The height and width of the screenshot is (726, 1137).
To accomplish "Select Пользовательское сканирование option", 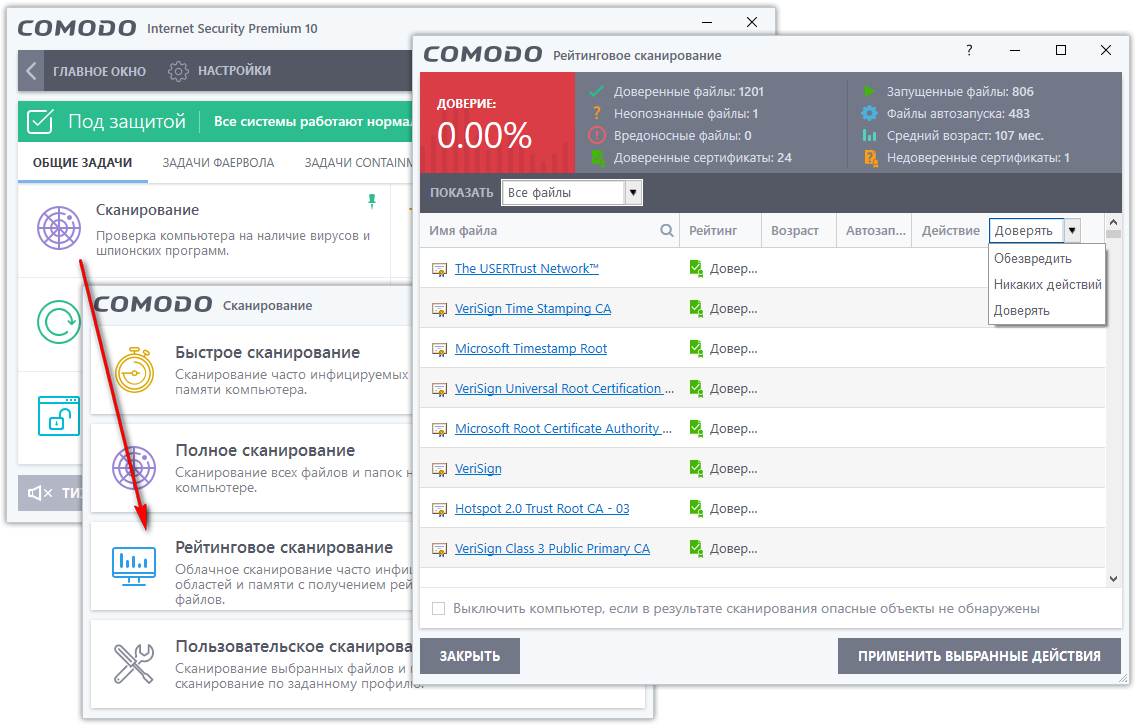I will pos(368,664).
